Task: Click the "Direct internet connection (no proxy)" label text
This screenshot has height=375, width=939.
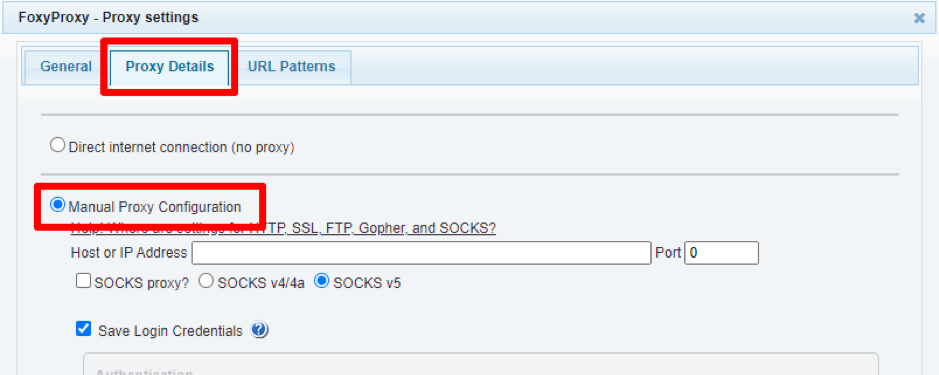Action: [x=181, y=147]
